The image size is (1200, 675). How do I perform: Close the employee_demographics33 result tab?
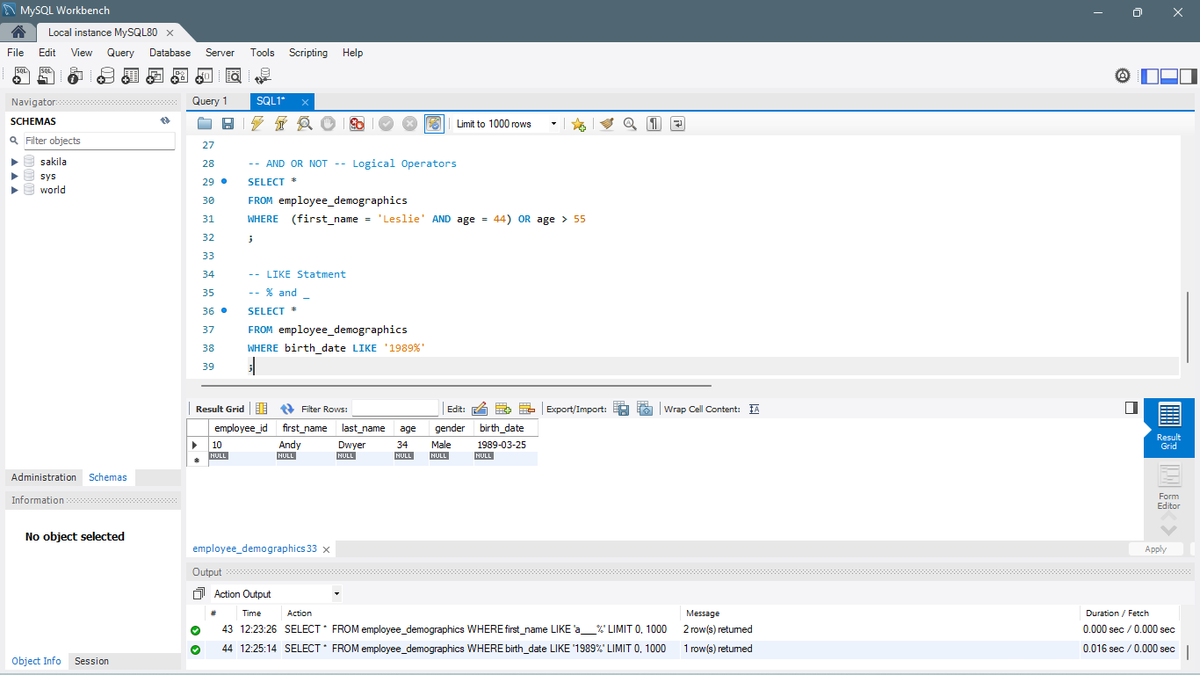pos(326,549)
